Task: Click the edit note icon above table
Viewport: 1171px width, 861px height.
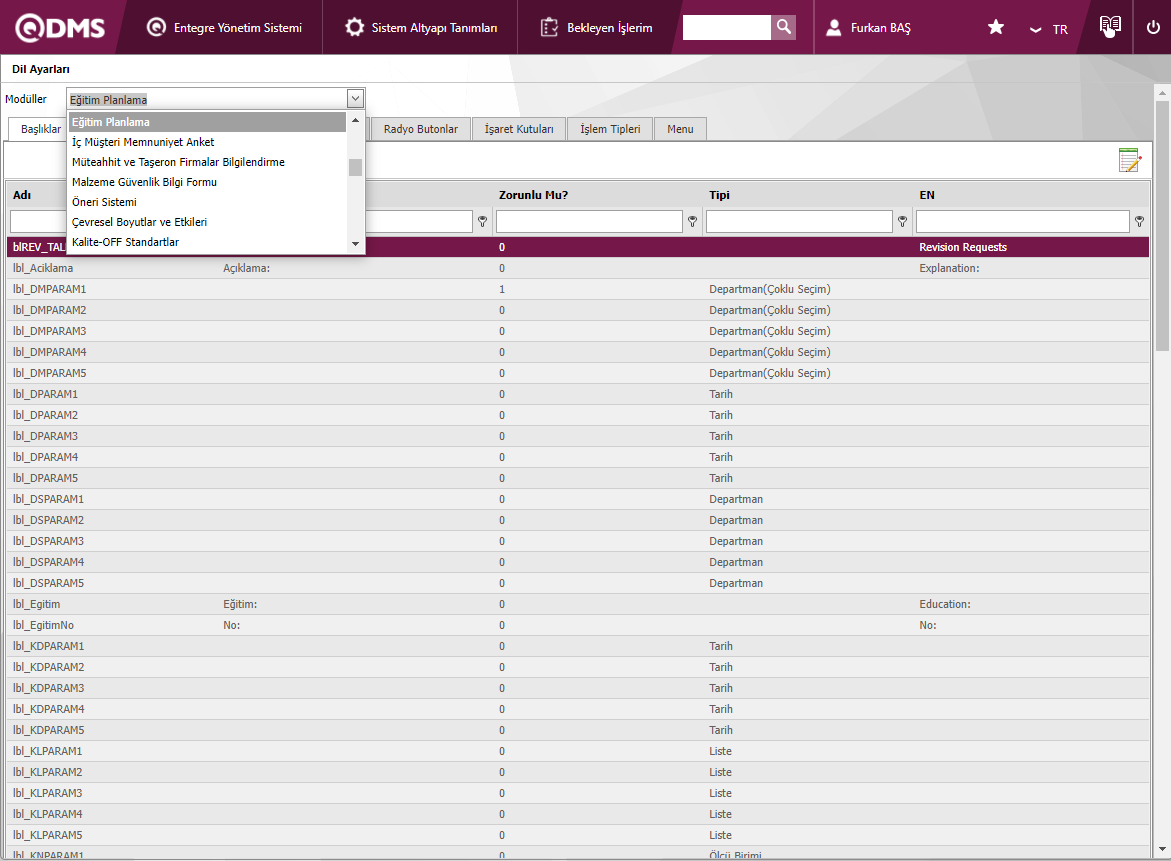Action: tap(1129, 160)
